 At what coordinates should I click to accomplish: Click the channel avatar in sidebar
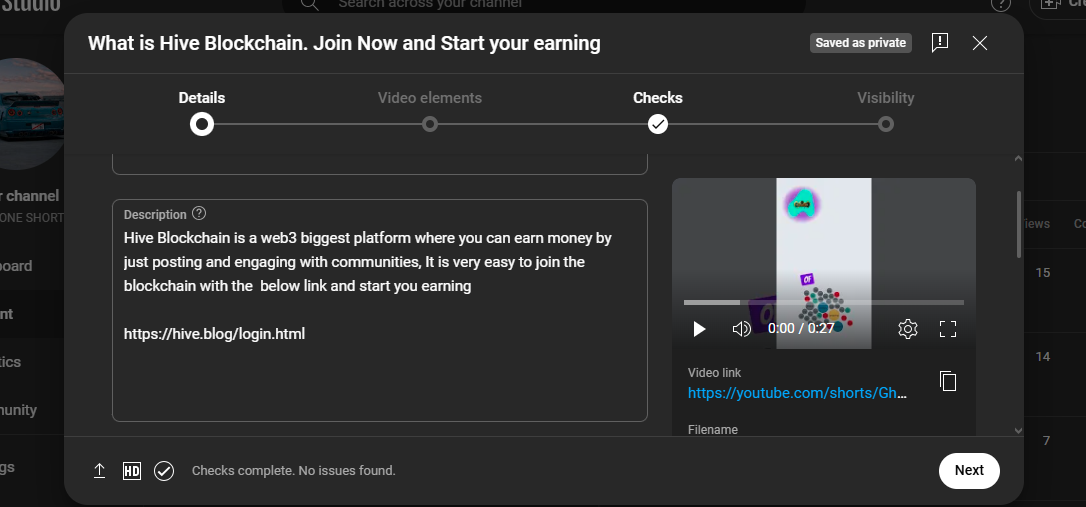click(32, 114)
